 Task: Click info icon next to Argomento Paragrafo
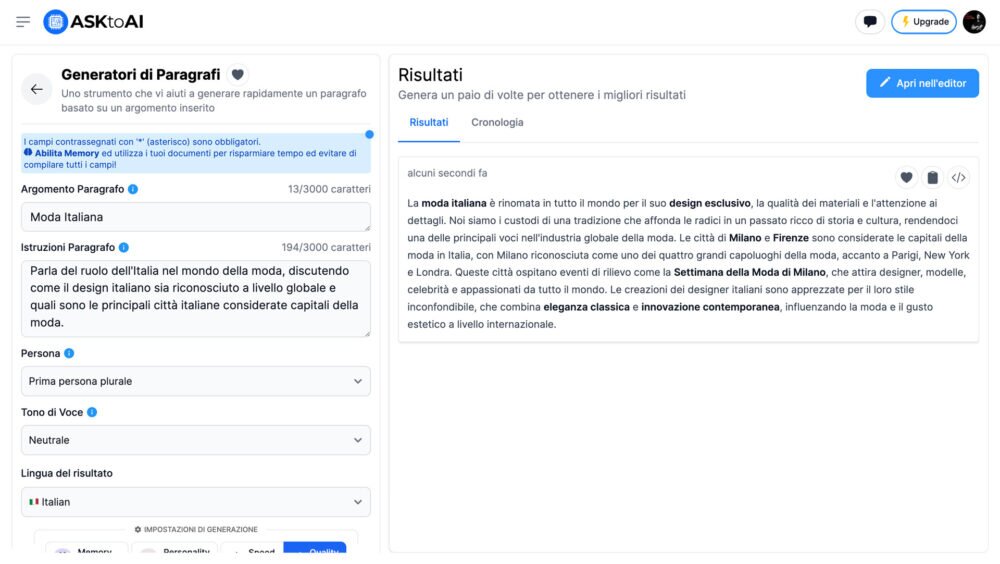click(x=133, y=189)
